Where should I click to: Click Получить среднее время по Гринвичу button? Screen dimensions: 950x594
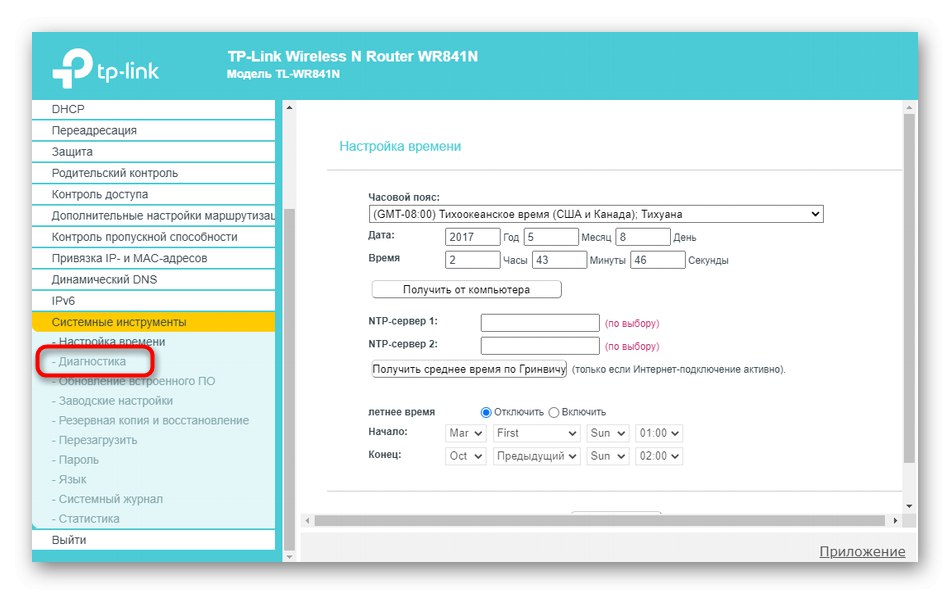pyautogui.click(x=469, y=369)
